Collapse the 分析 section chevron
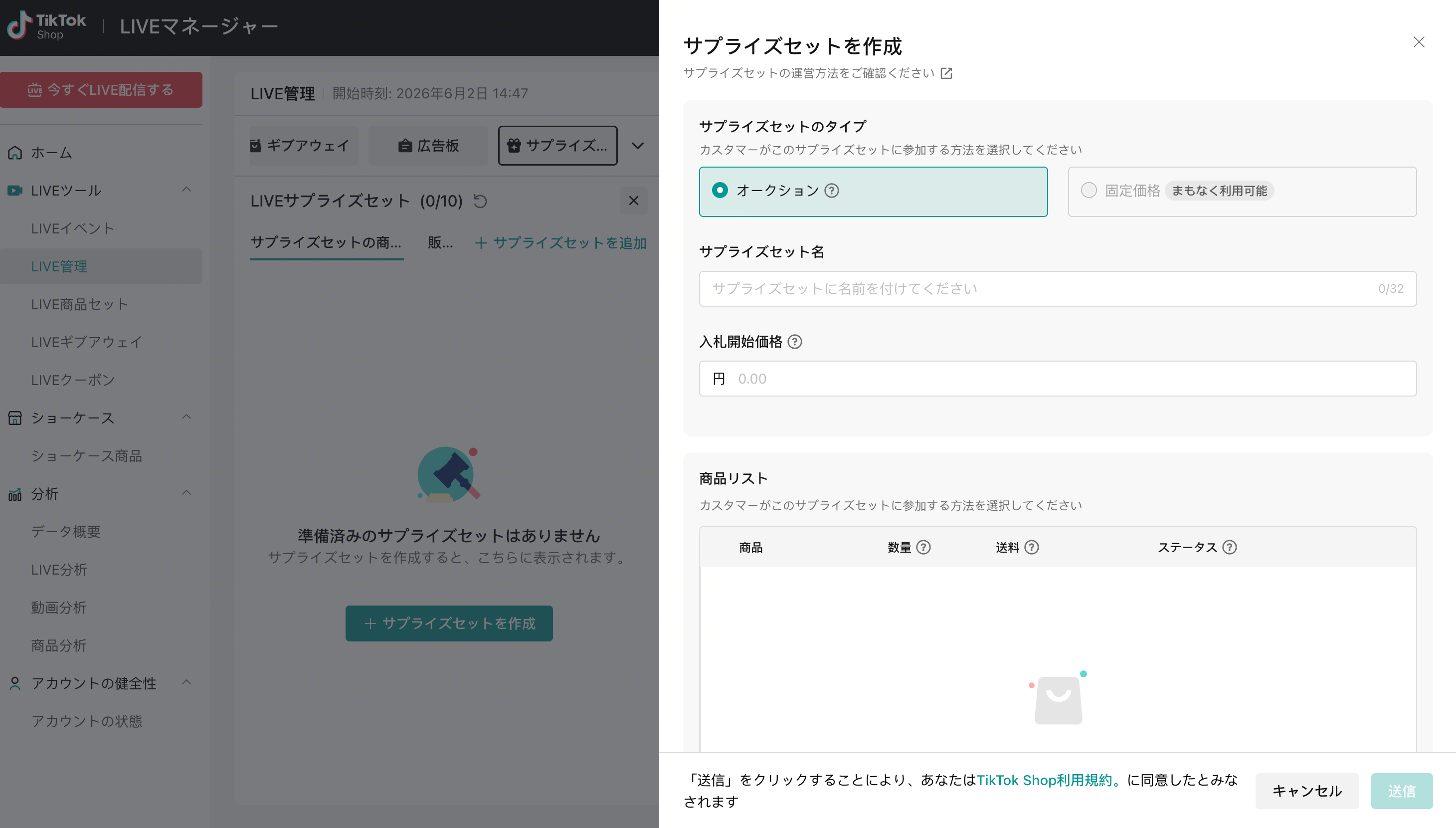Viewport: 1456px width, 828px height. pos(186,492)
